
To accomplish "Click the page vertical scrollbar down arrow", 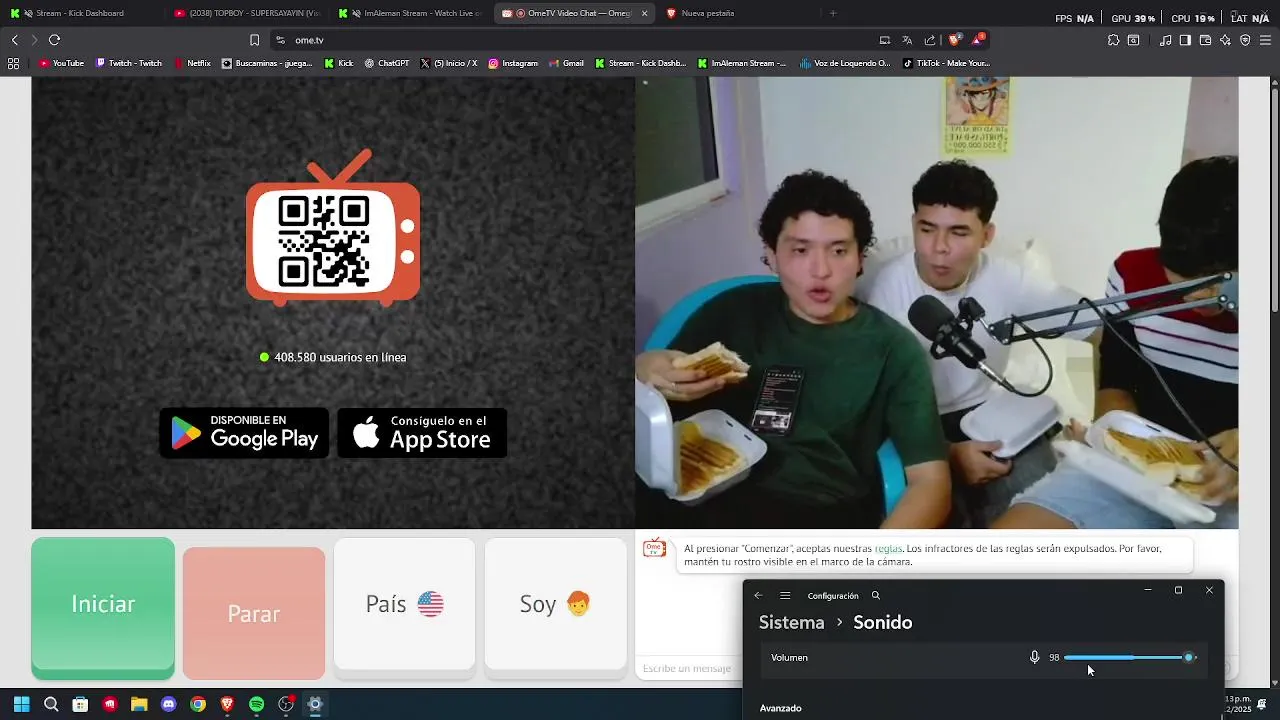I will (1273, 682).
